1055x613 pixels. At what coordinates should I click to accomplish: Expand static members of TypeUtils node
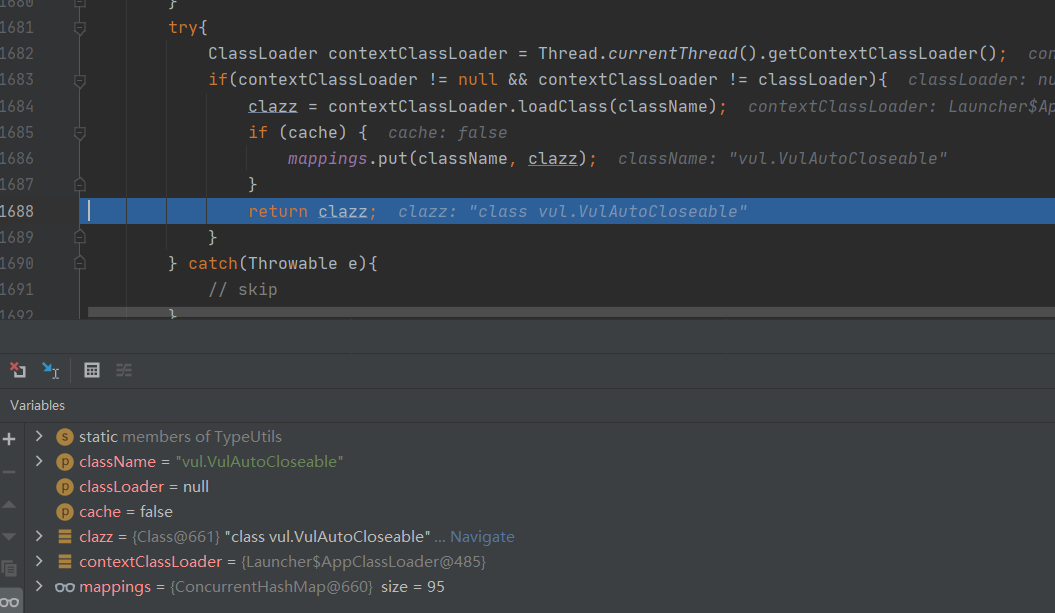[39, 436]
